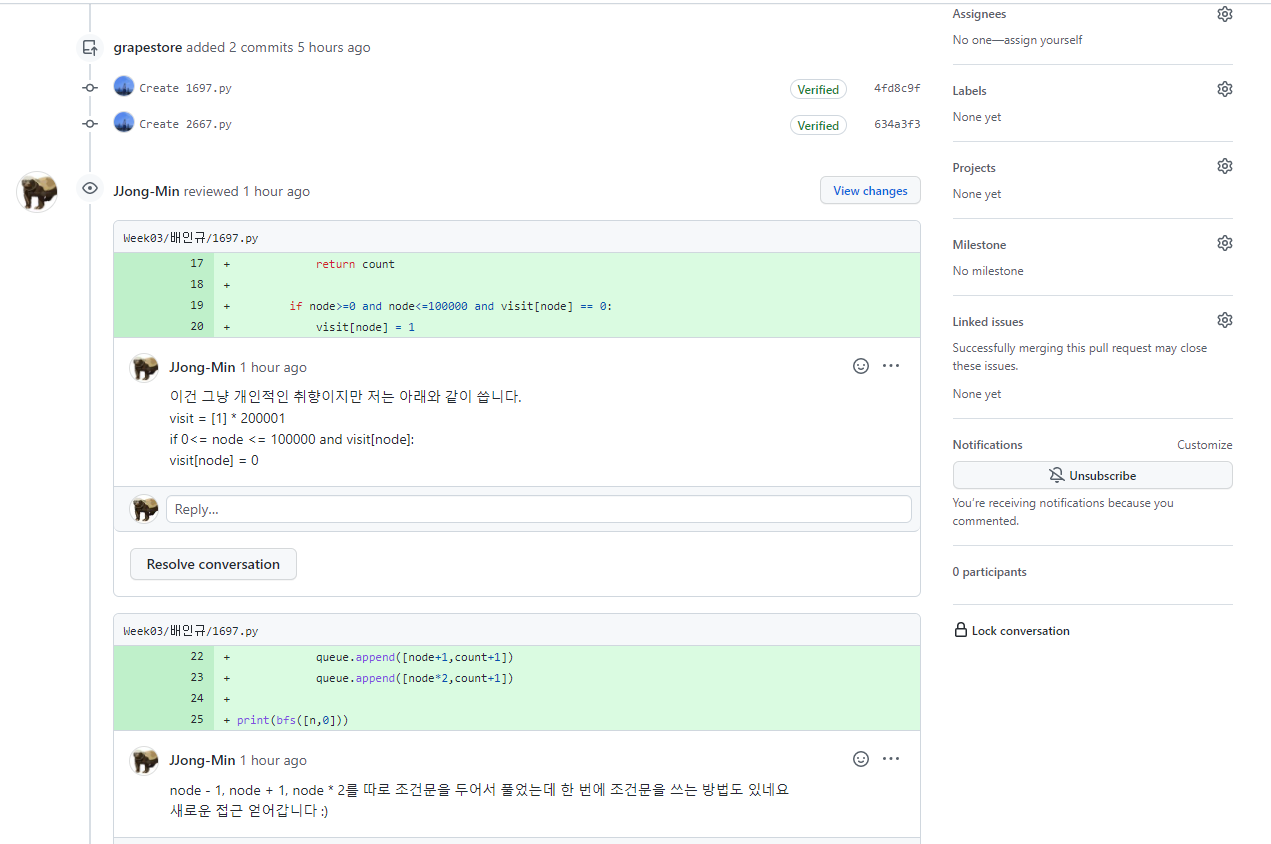Click the lock icon for Lock conversation
1271x844 pixels.
coord(961,630)
